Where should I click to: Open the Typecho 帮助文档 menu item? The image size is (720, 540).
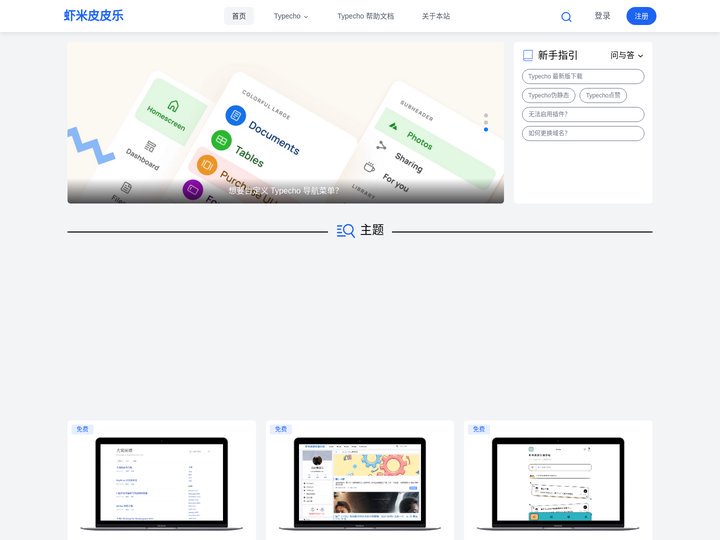point(366,16)
